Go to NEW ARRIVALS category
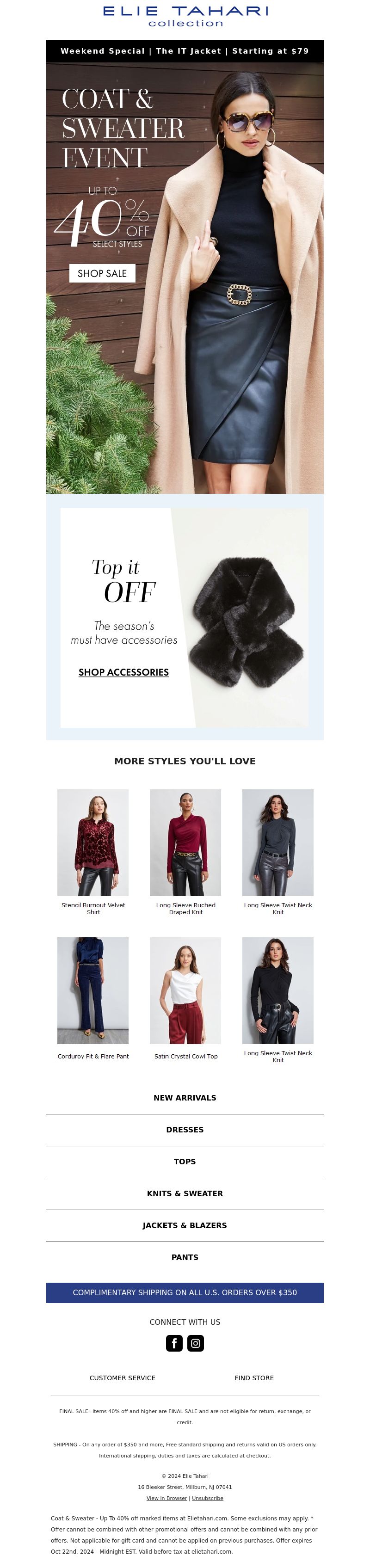Viewport: 370px width, 1568px height. point(185,1097)
